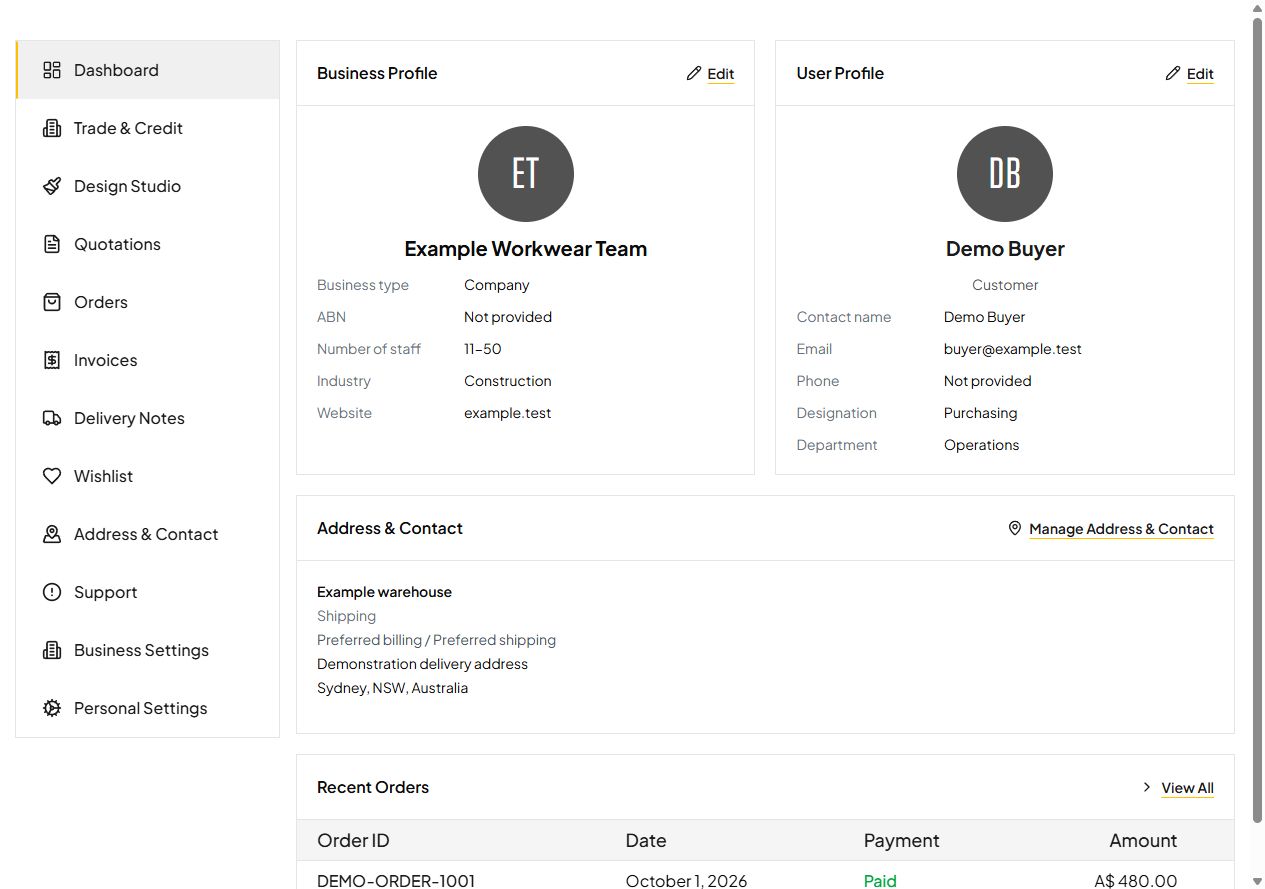
Task: Open the Quotations page
Action: coord(148,244)
